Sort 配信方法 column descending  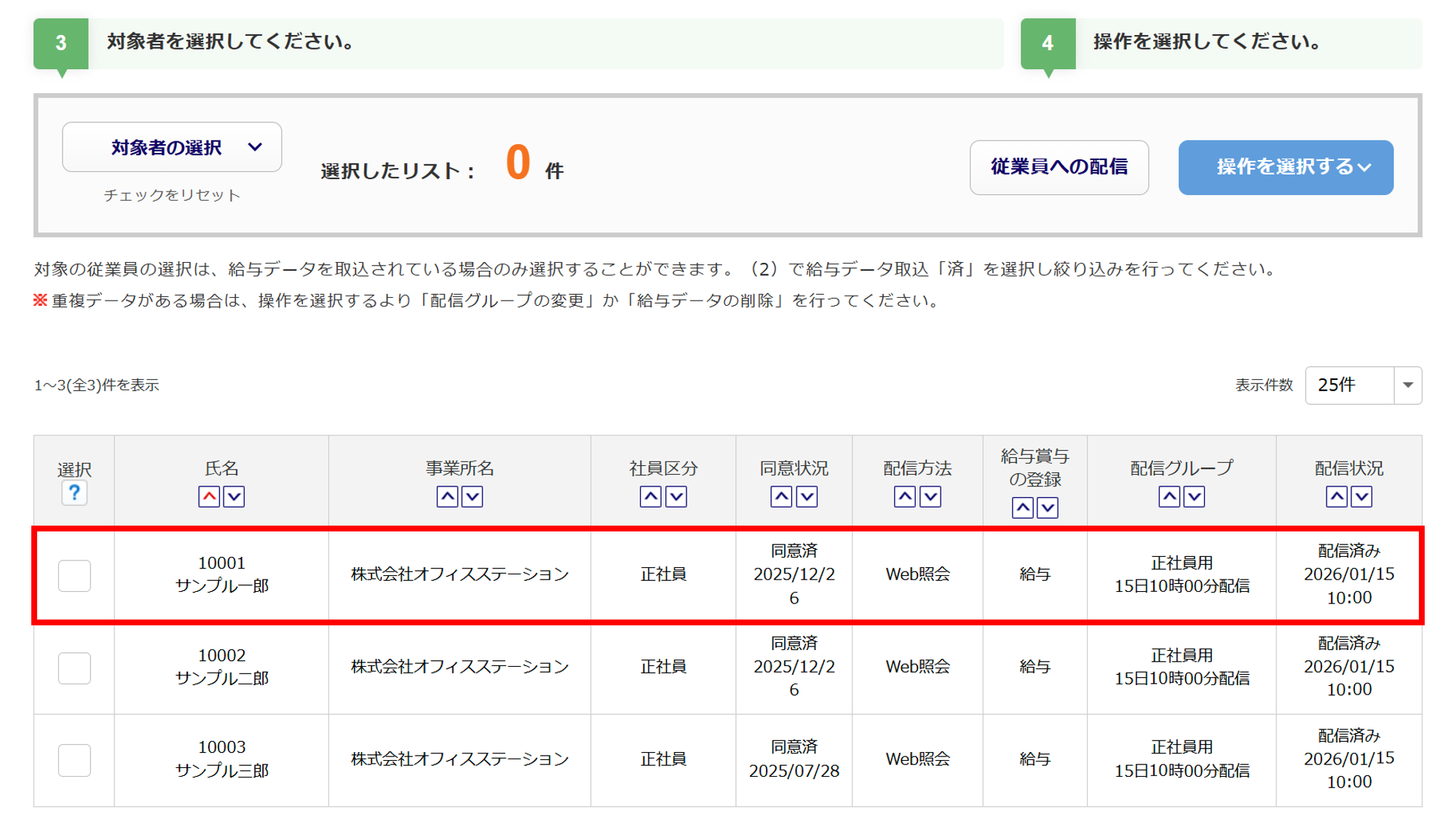click(x=930, y=496)
